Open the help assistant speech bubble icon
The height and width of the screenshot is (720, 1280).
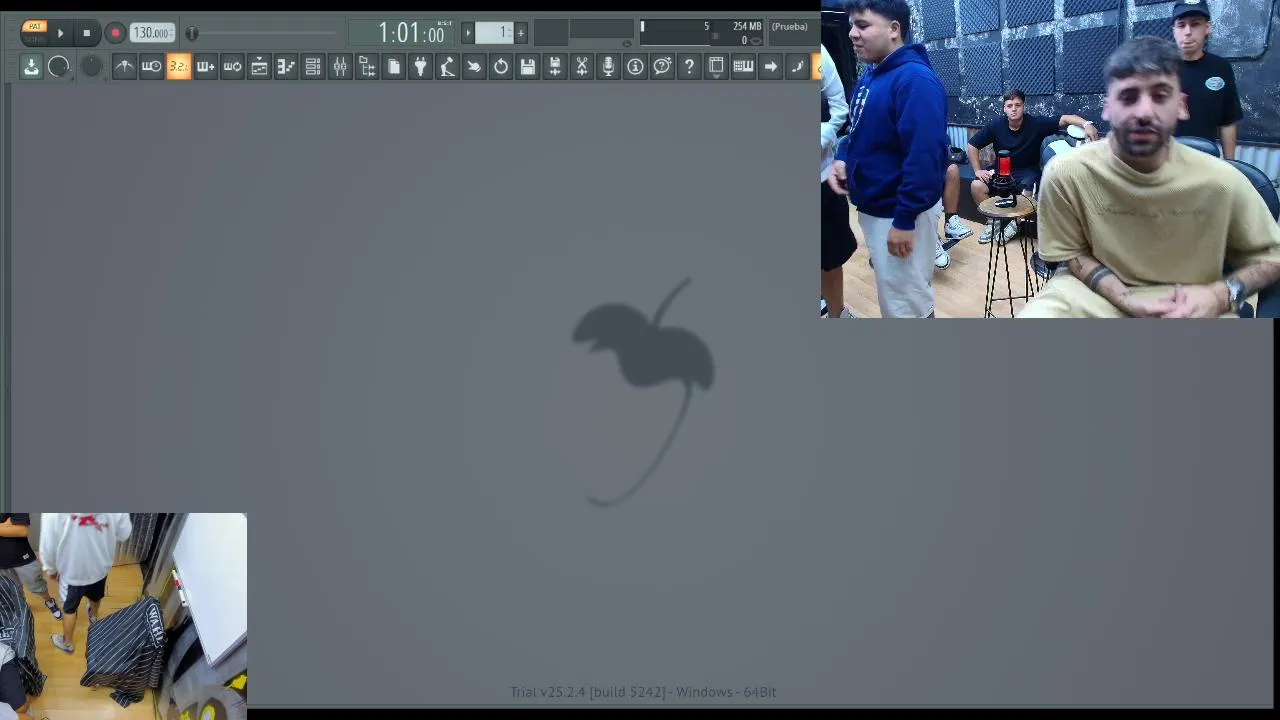click(662, 66)
